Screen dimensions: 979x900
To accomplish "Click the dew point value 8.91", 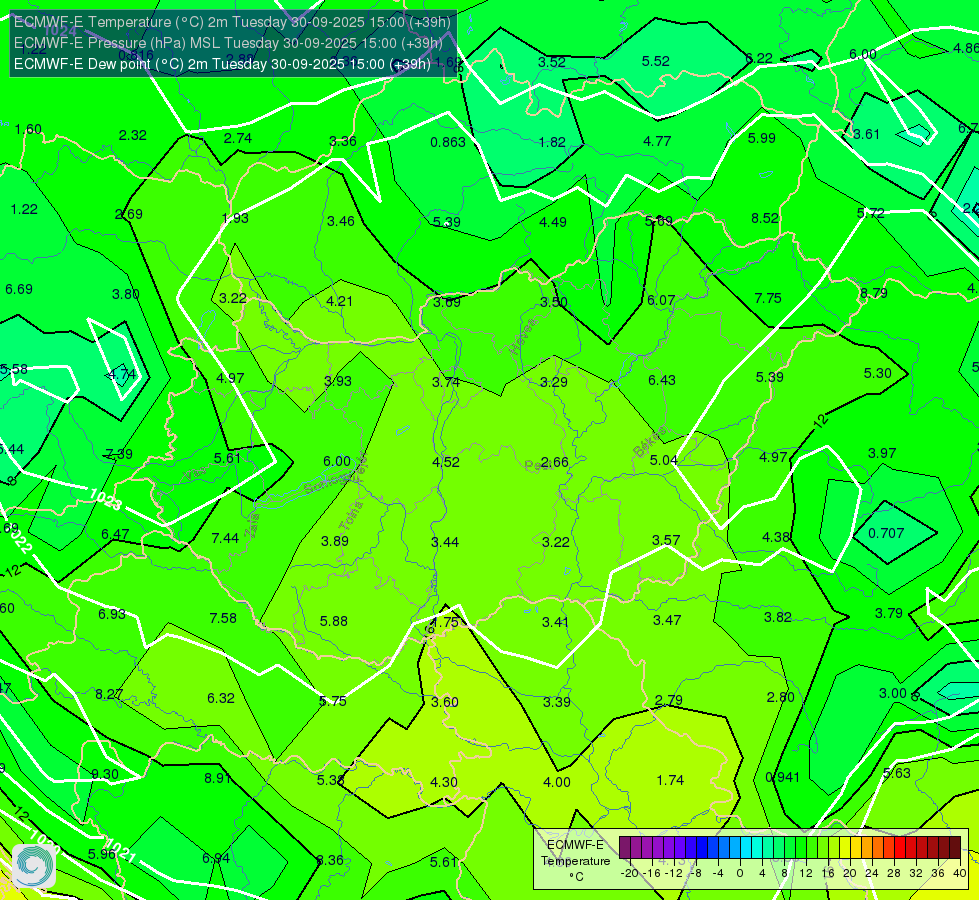I will [218, 778].
